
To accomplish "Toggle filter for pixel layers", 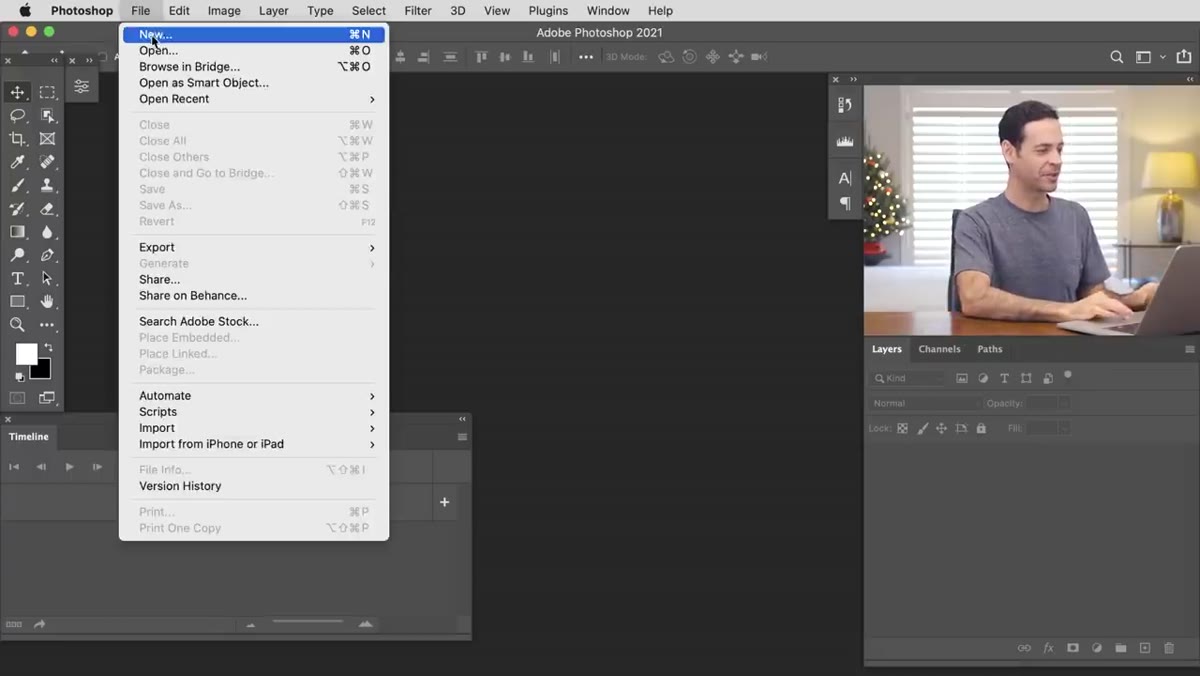I will [x=962, y=379].
